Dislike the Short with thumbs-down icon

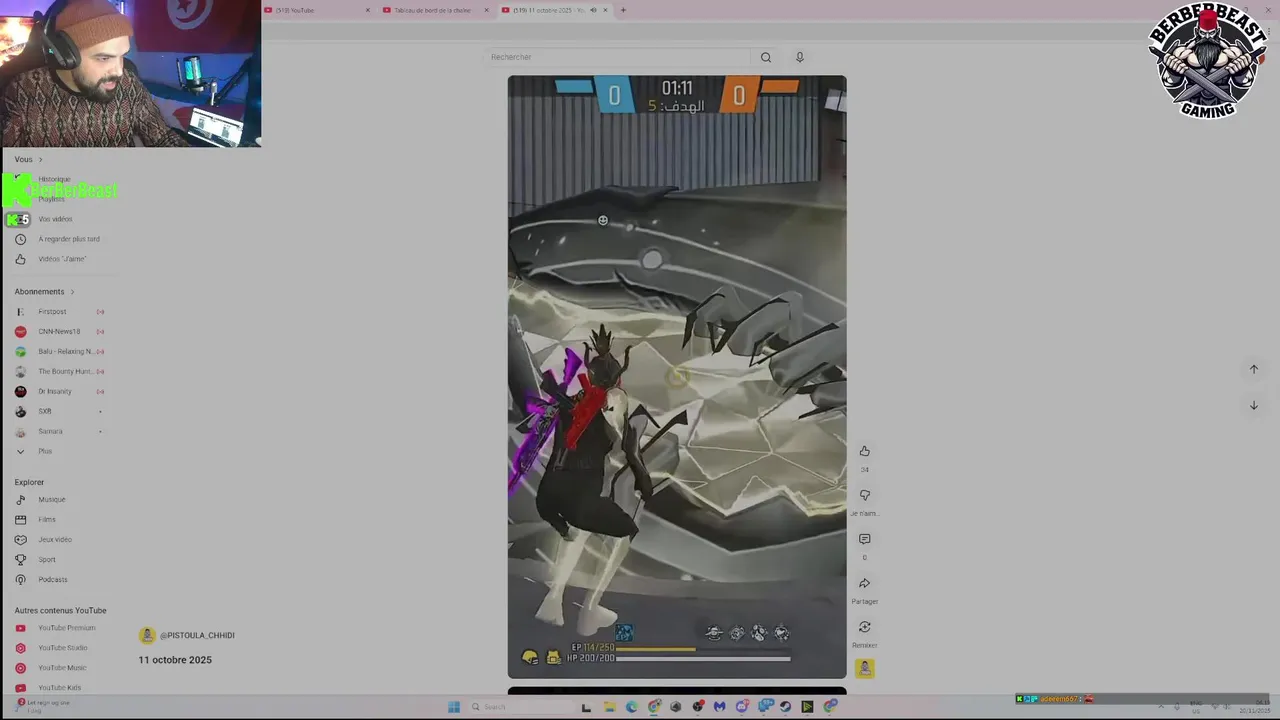click(865, 495)
